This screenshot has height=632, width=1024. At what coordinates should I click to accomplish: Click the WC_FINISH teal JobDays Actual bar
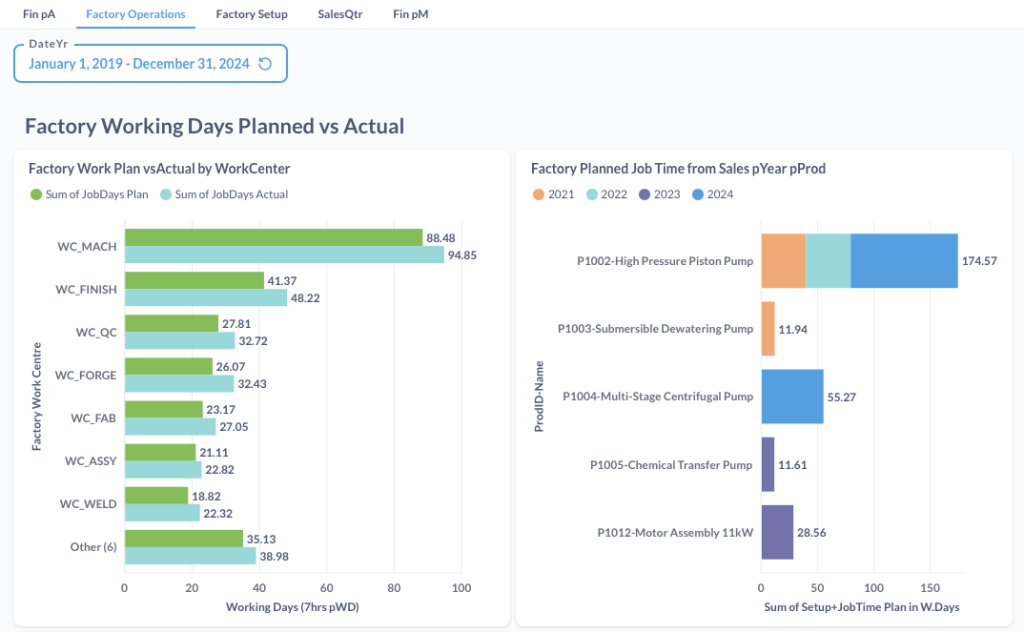click(x=205, y=298)
